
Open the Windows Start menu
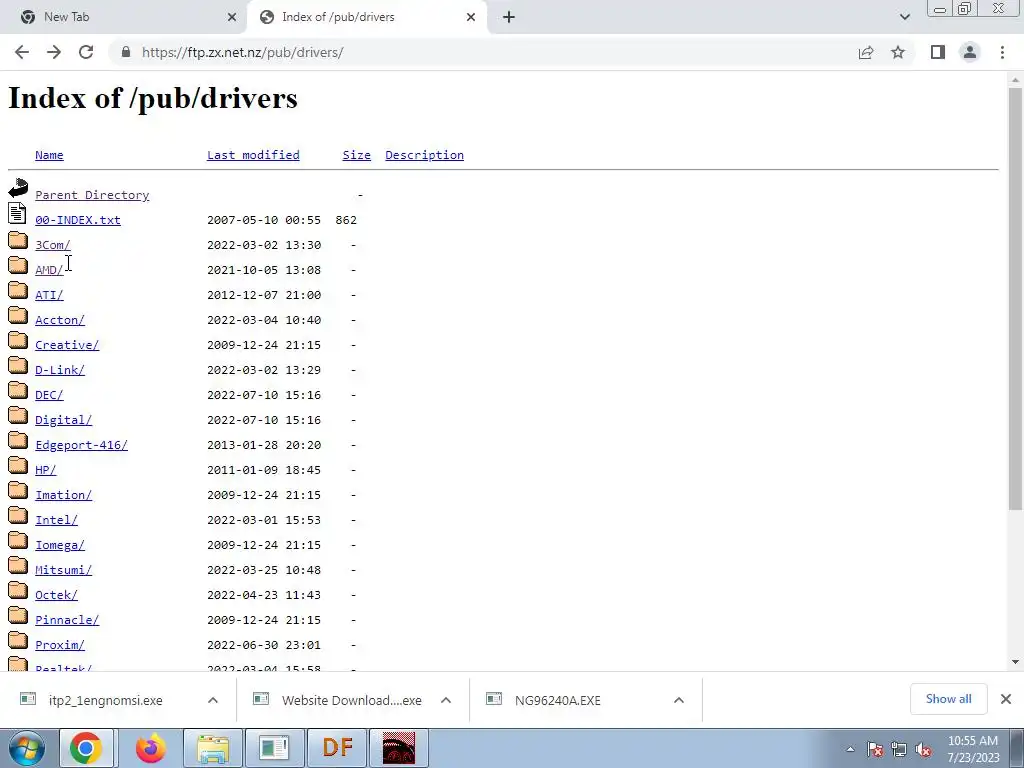(26, 748)
